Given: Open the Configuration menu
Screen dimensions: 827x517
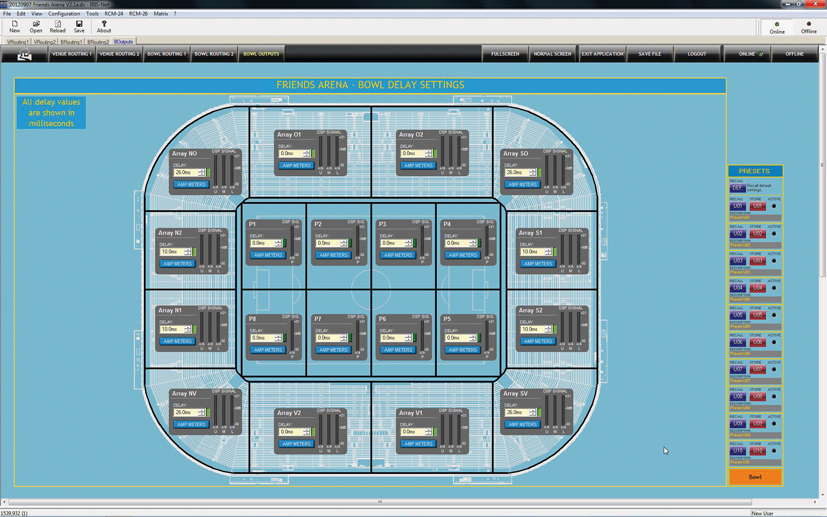Looking at the screenshot, I should click(x=64, y=14).
